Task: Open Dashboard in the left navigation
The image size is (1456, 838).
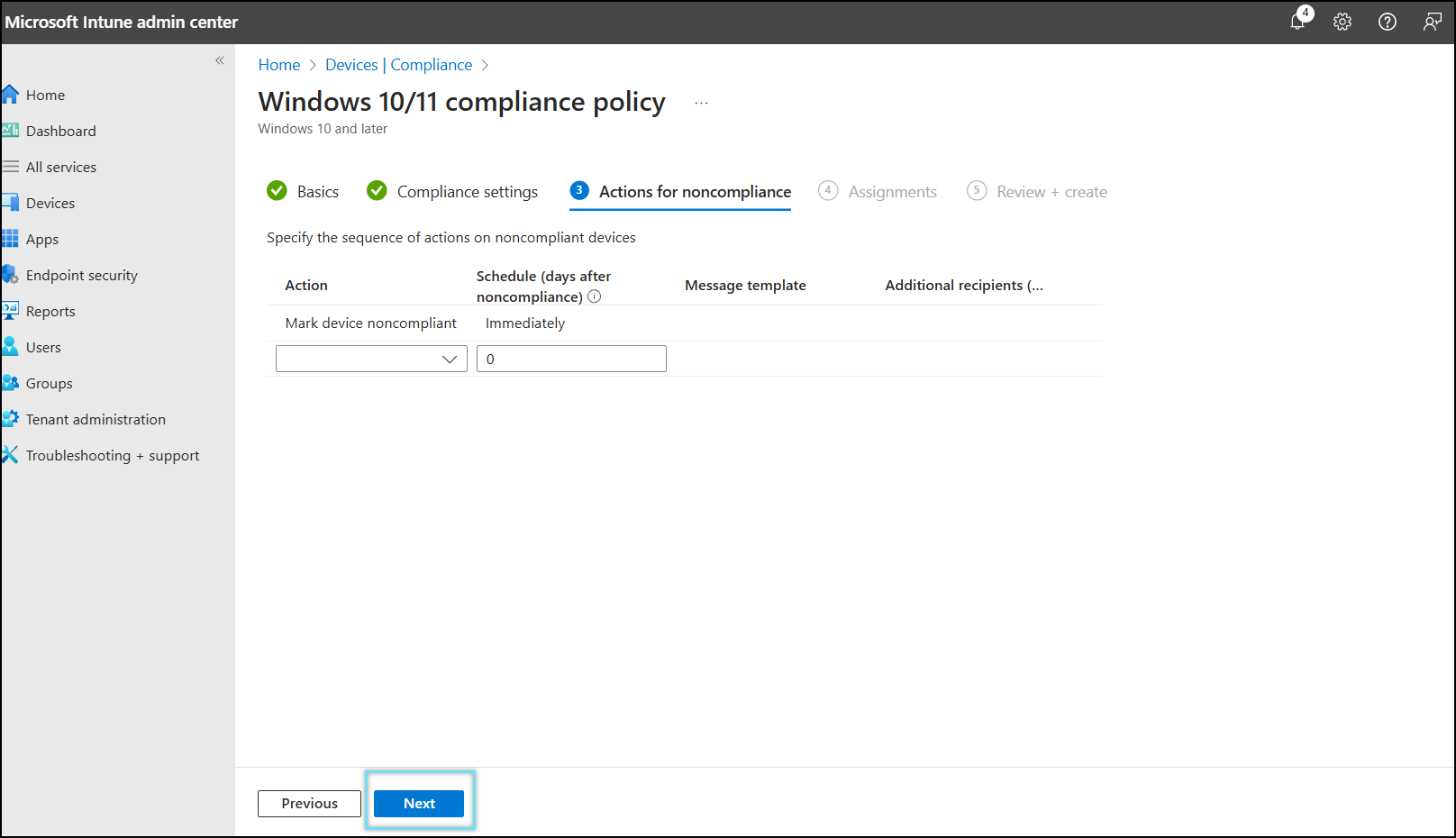Action: click(60, 131)
